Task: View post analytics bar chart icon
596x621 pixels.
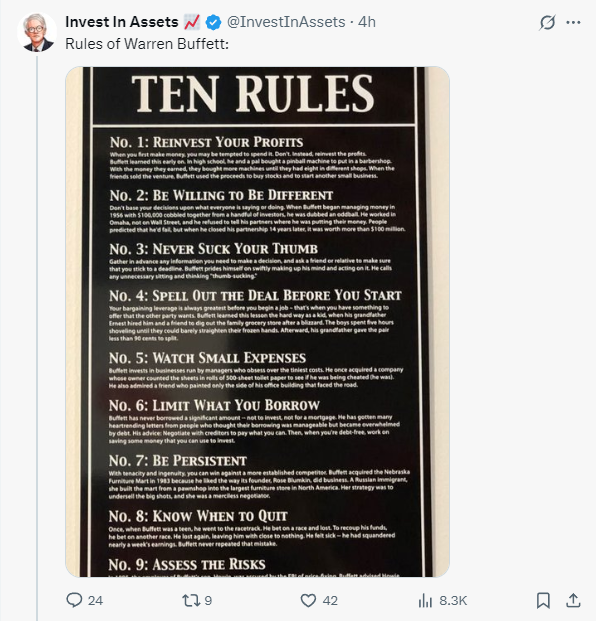Action: tap(425, 600)
